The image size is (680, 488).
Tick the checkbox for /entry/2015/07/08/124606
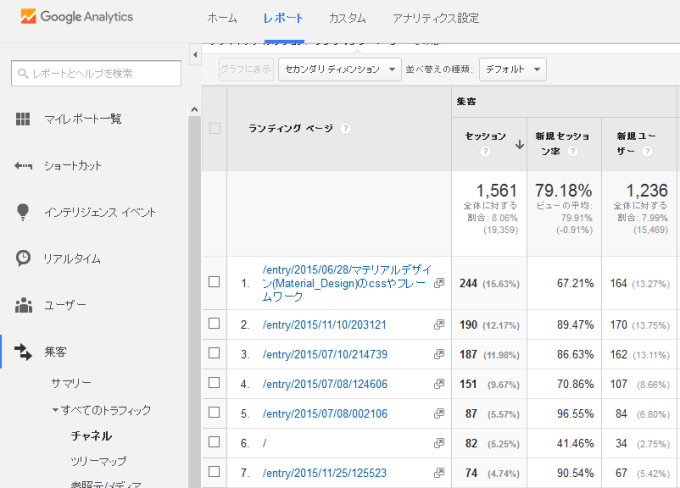[214, 383]
